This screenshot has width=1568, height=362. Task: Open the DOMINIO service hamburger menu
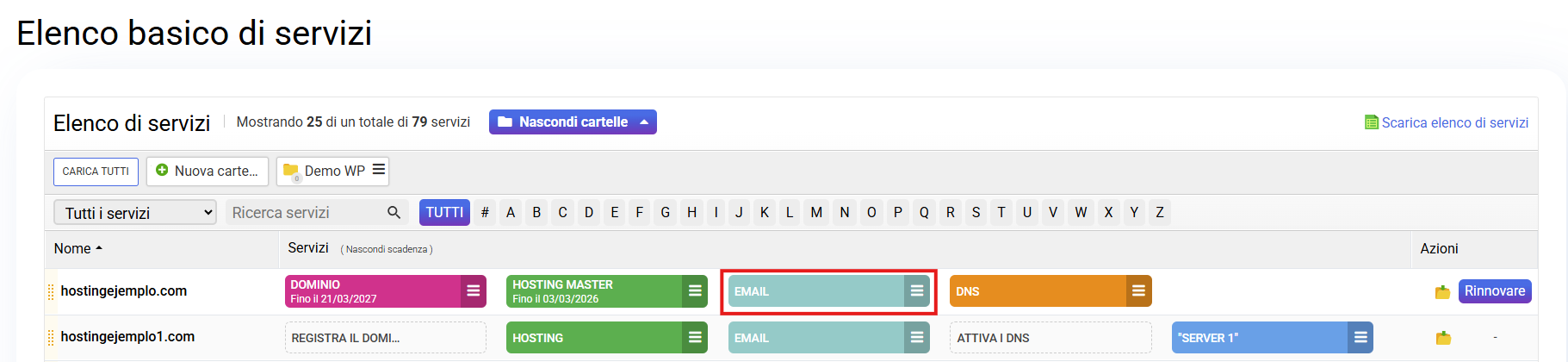pos(473,291)
